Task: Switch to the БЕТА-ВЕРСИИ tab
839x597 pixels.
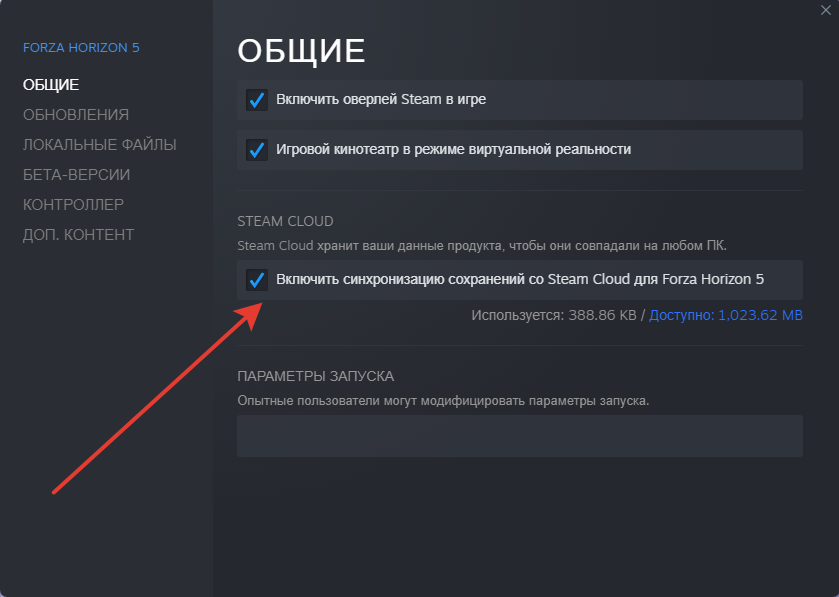Action: (77, 175)
